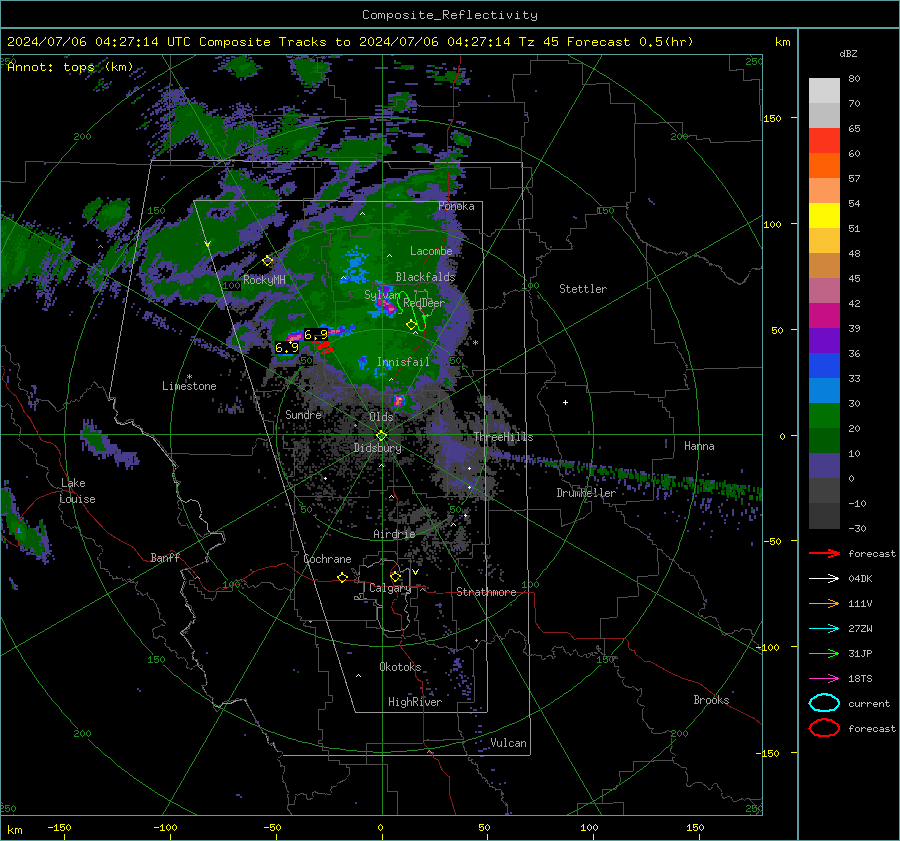Image resolution: width=900 pixels, height=841 pixels.
Task: Click the Vulcan label
Action: coord(509,743)
